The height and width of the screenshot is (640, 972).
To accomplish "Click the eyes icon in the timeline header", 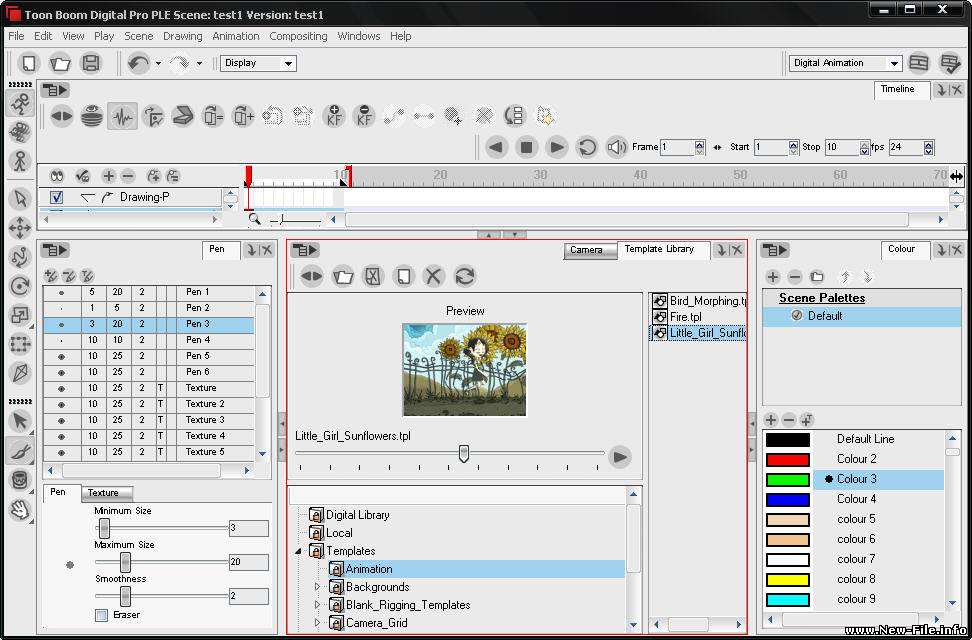I will pos(57,176).
